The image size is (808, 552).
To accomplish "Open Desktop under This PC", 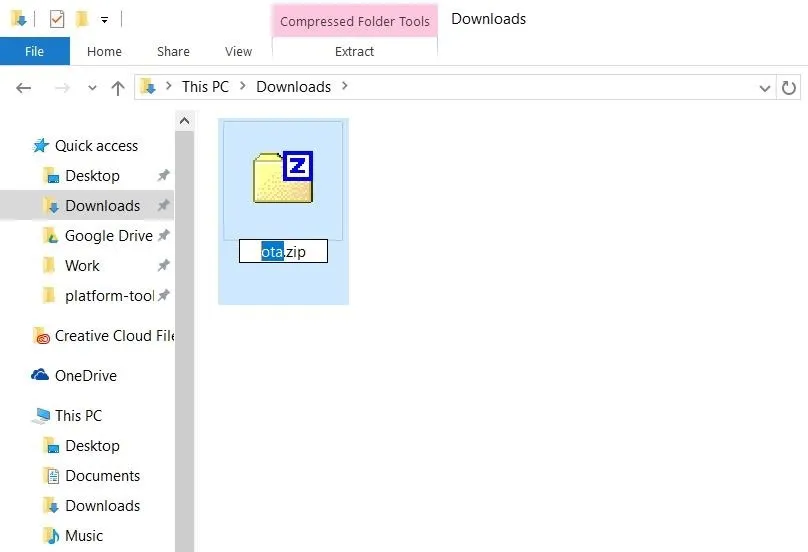I will click(92, 446).
